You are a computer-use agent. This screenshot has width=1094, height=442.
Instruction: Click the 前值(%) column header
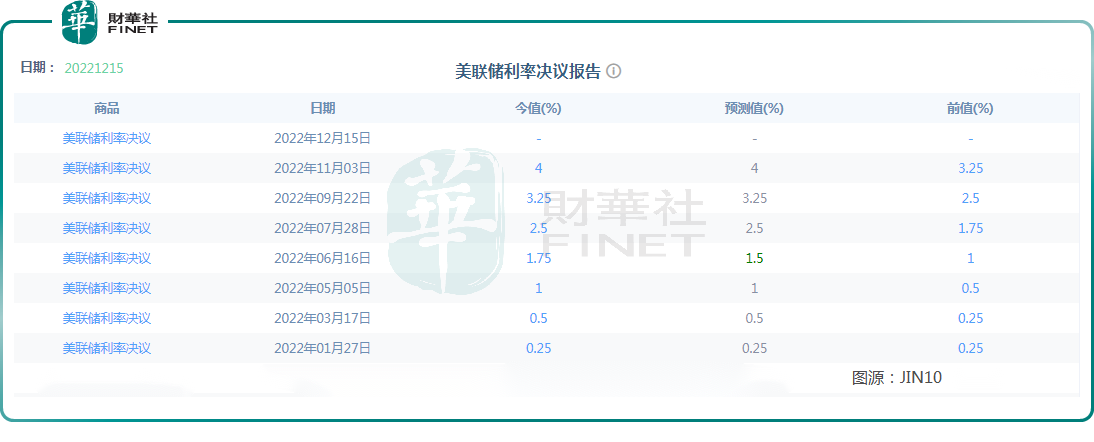tap(970, 109)
